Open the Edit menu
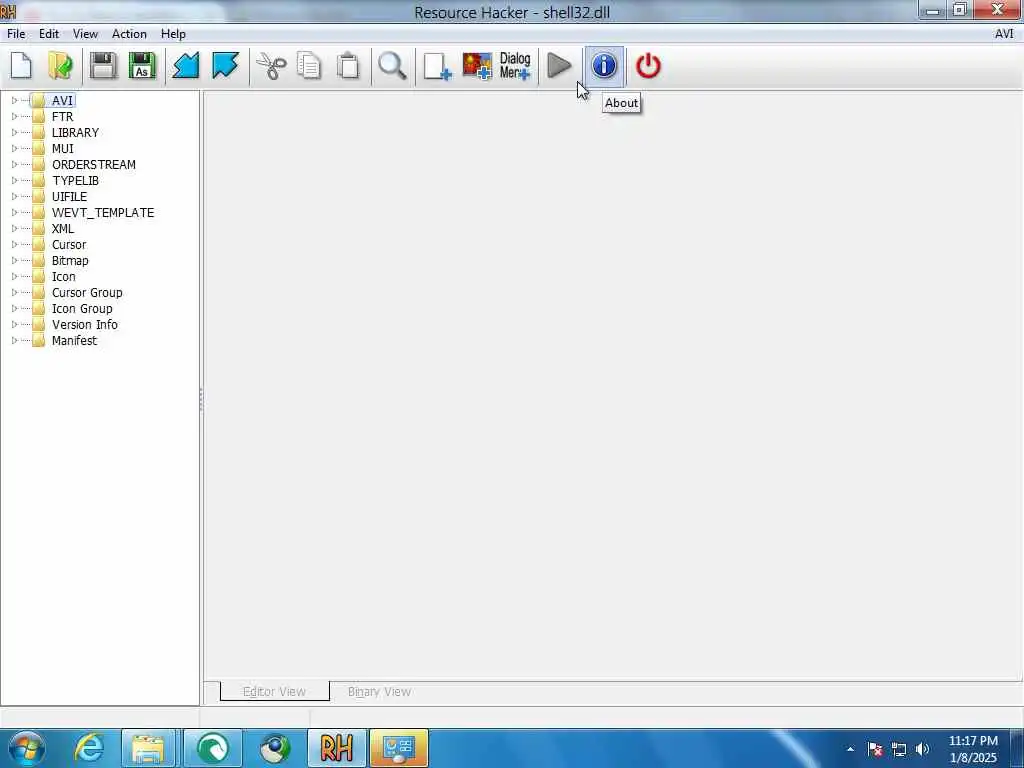The height and width of the screenshot is (768, 1024). [49, 34]
